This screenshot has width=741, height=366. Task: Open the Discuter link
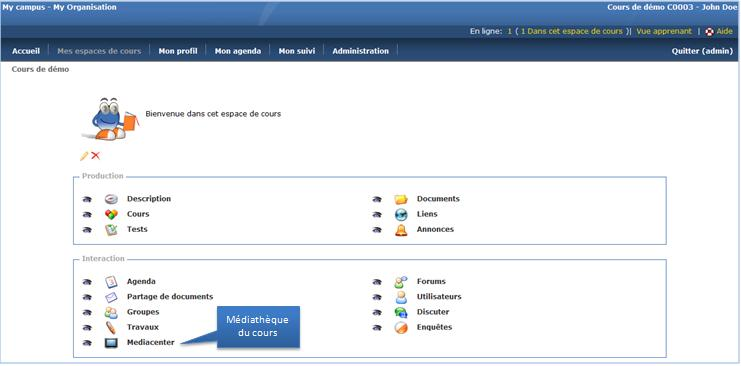pos(433,312)
